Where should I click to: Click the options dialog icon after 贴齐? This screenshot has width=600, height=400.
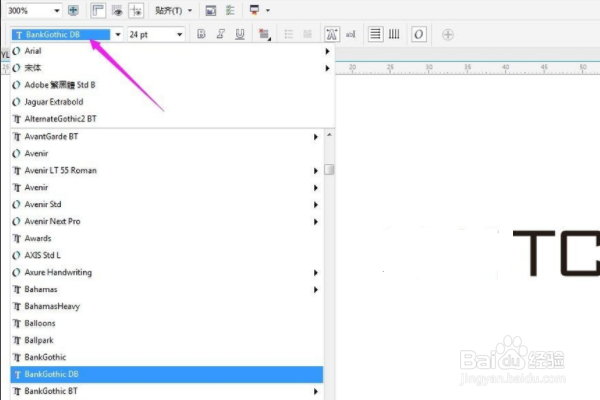click(210, 11)
